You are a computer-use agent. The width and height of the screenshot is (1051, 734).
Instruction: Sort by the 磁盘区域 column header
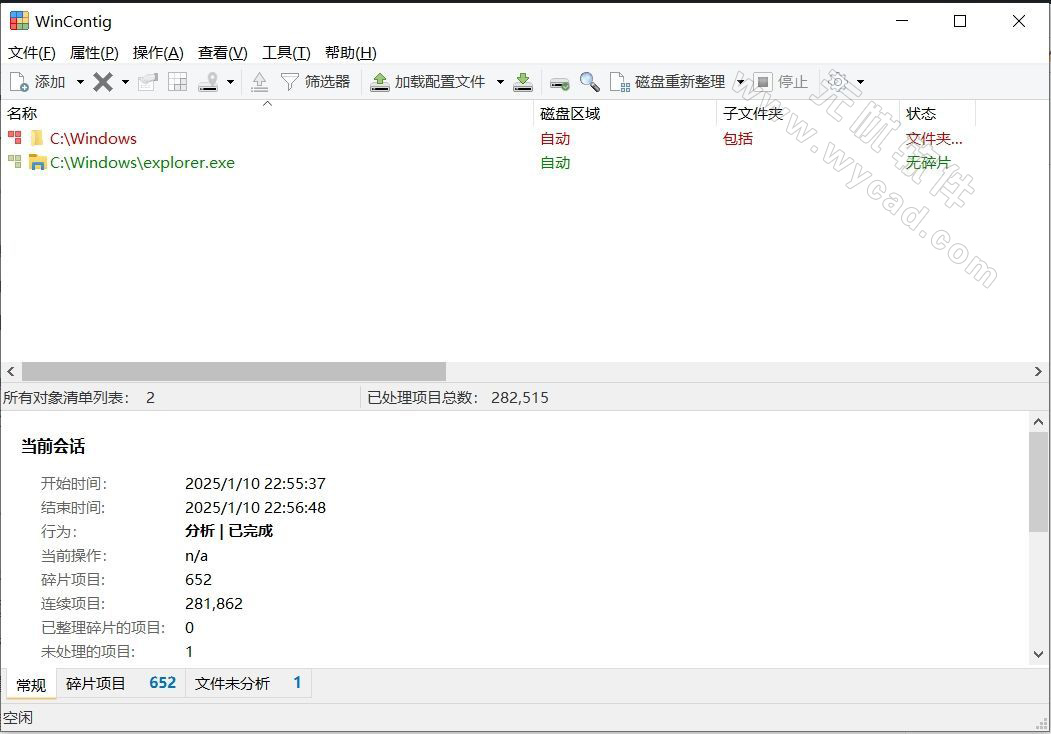click(625, 113)
